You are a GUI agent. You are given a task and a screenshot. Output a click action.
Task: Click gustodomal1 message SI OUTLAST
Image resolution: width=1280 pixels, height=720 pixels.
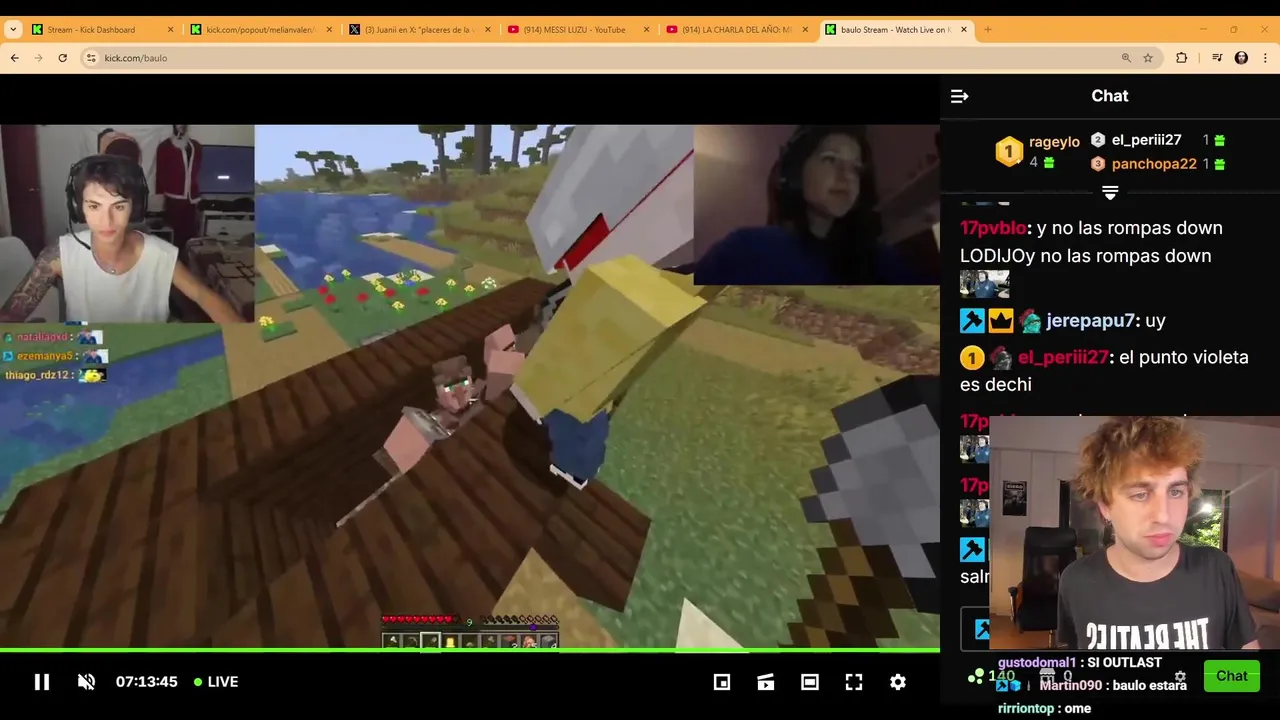pos(1080,663)
